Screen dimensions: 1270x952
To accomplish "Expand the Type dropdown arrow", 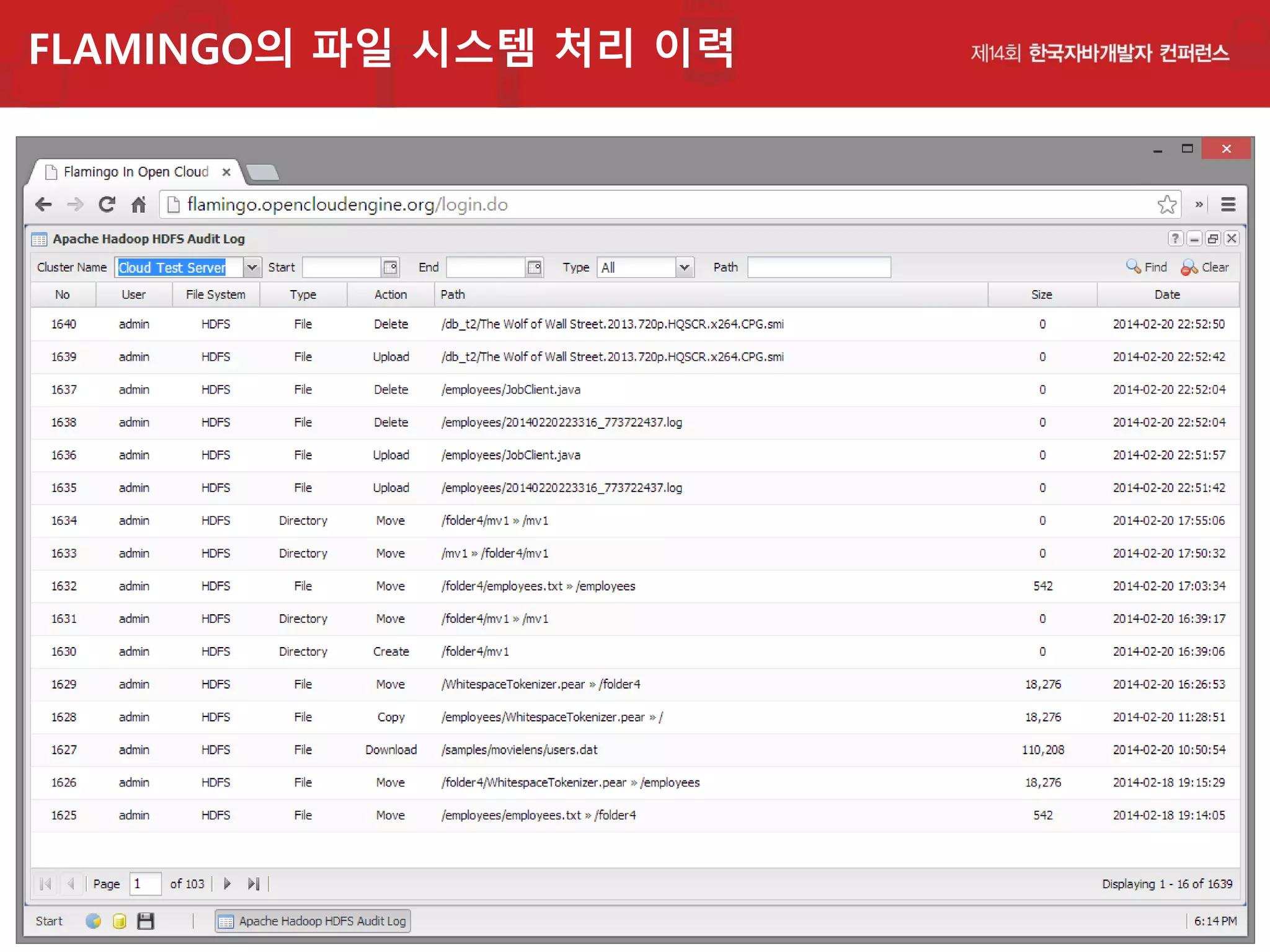I will point(685,268).
